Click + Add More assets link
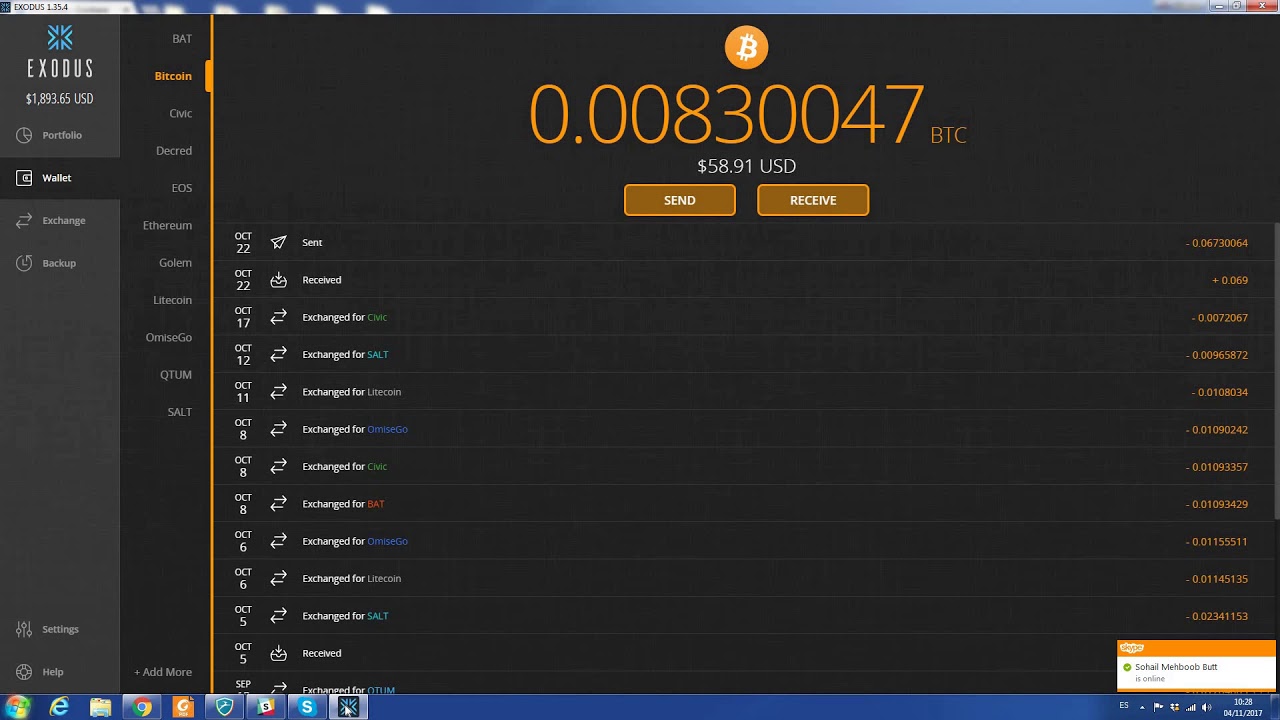This screenshot has width=1280, height=720. [163, 672]
